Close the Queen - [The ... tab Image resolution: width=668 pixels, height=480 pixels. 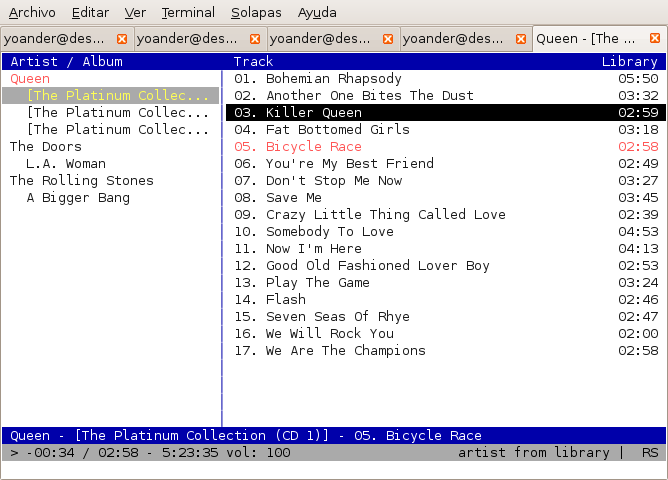click(655, 38)
